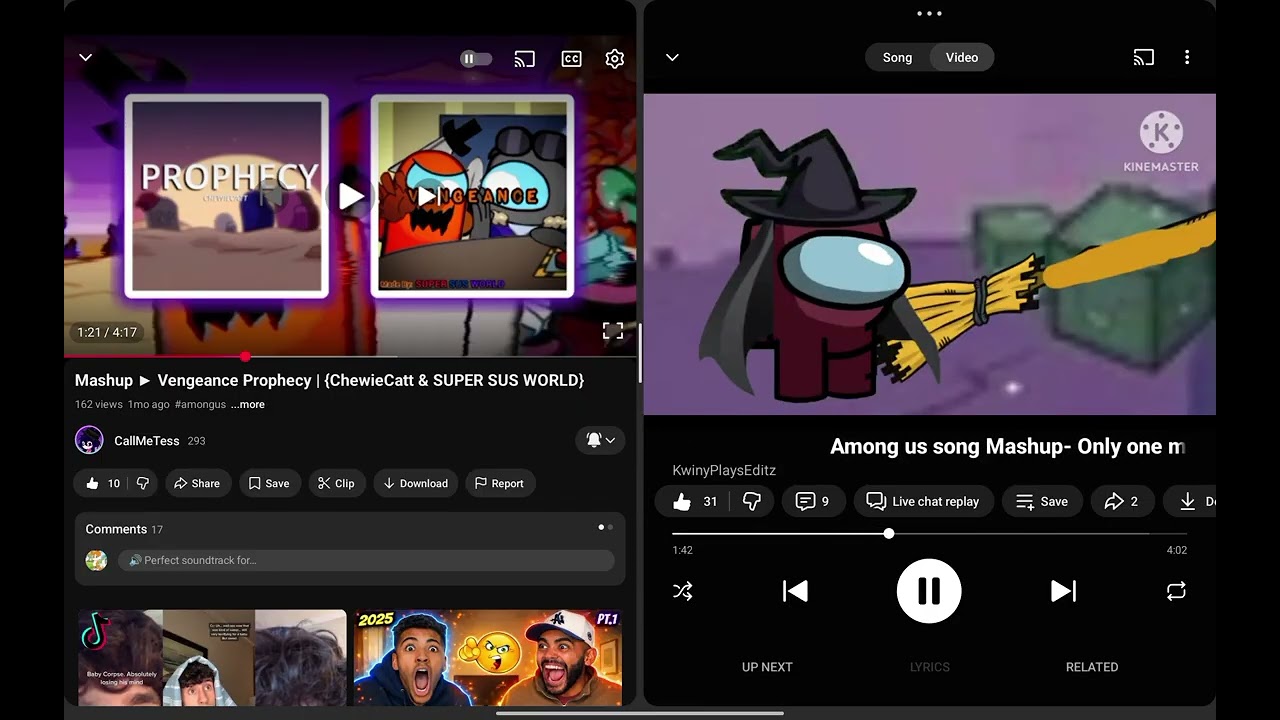1280x720 pixels.
Task: Click the split-screen divider handle
Action: click(x=640, y=353)
